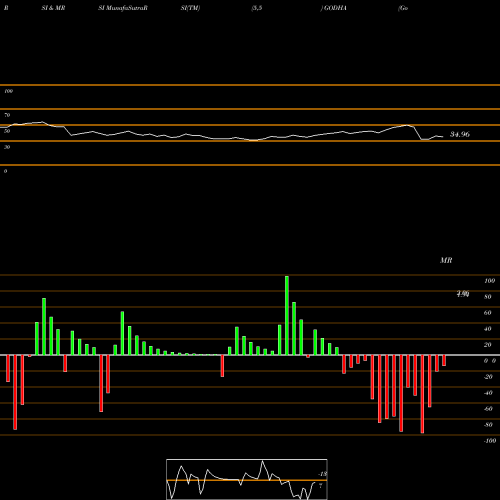
Task: Click the GODHA symbol text in header
Action: coord(335,8)
